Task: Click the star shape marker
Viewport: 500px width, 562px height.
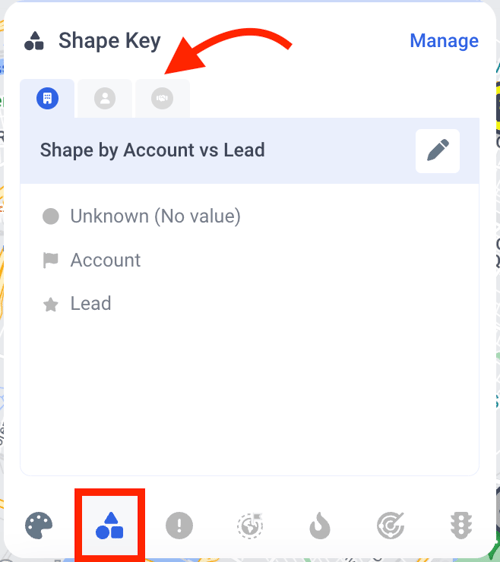Action: (51, 305)
